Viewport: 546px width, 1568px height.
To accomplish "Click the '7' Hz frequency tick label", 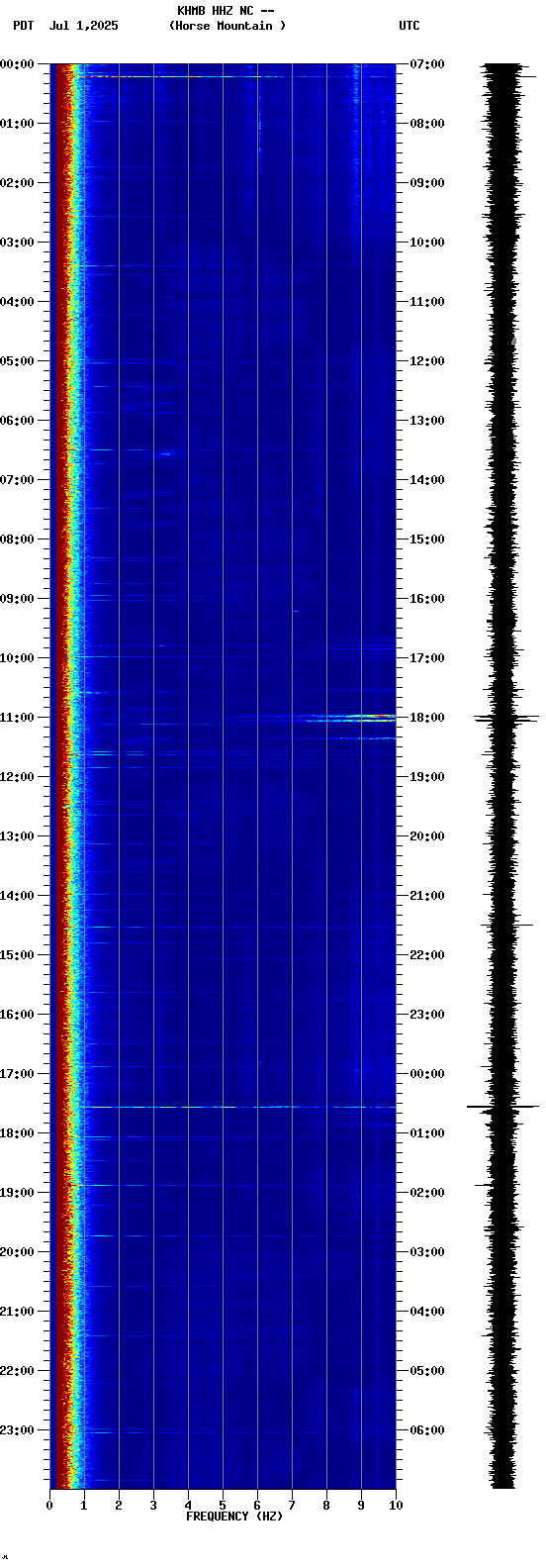I will coord(292,1506).
